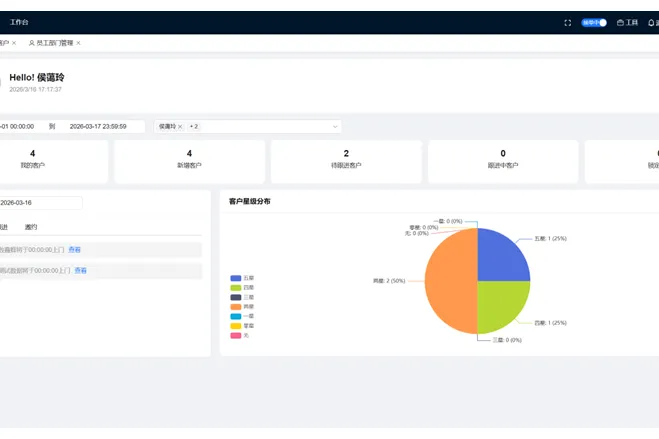Open the 工具 toolbox menu
This screenshot has height=439, width=659.
pos(627,23)
